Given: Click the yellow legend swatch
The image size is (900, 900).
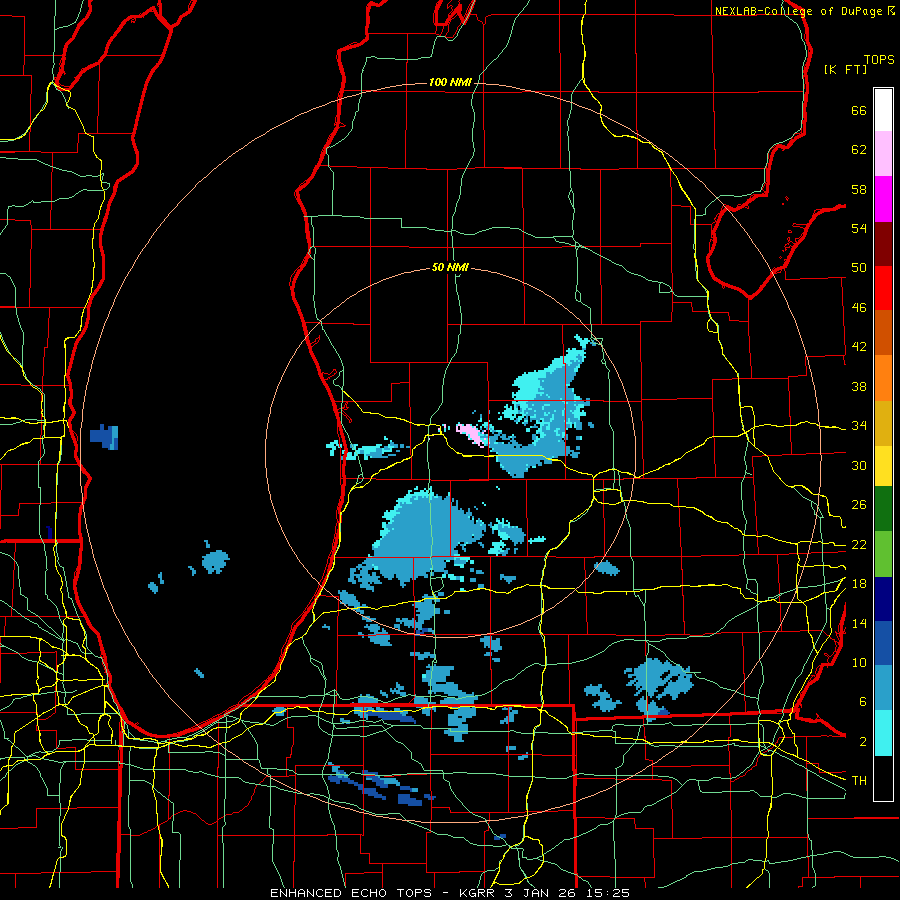Looking at the screenshot, I should click(x=883, y=465).
